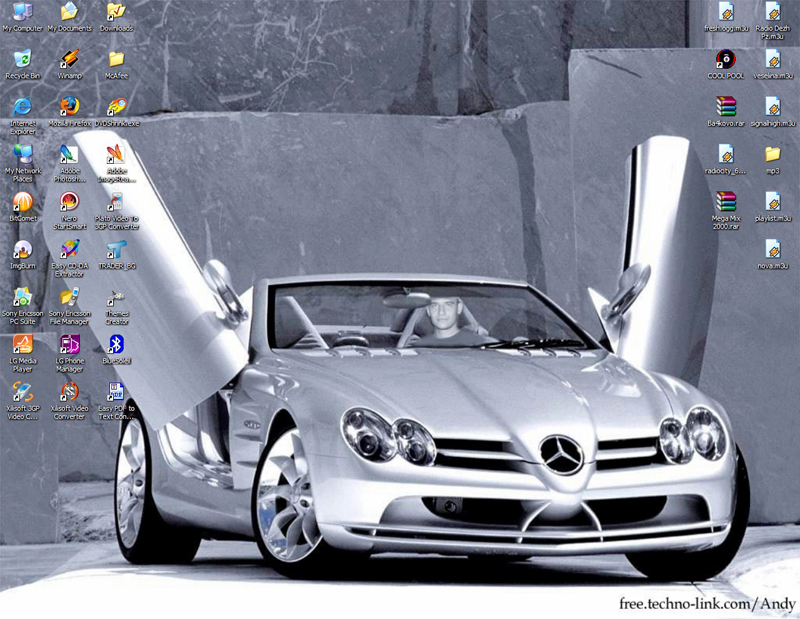Click the My Computer icon

[22, 12]
